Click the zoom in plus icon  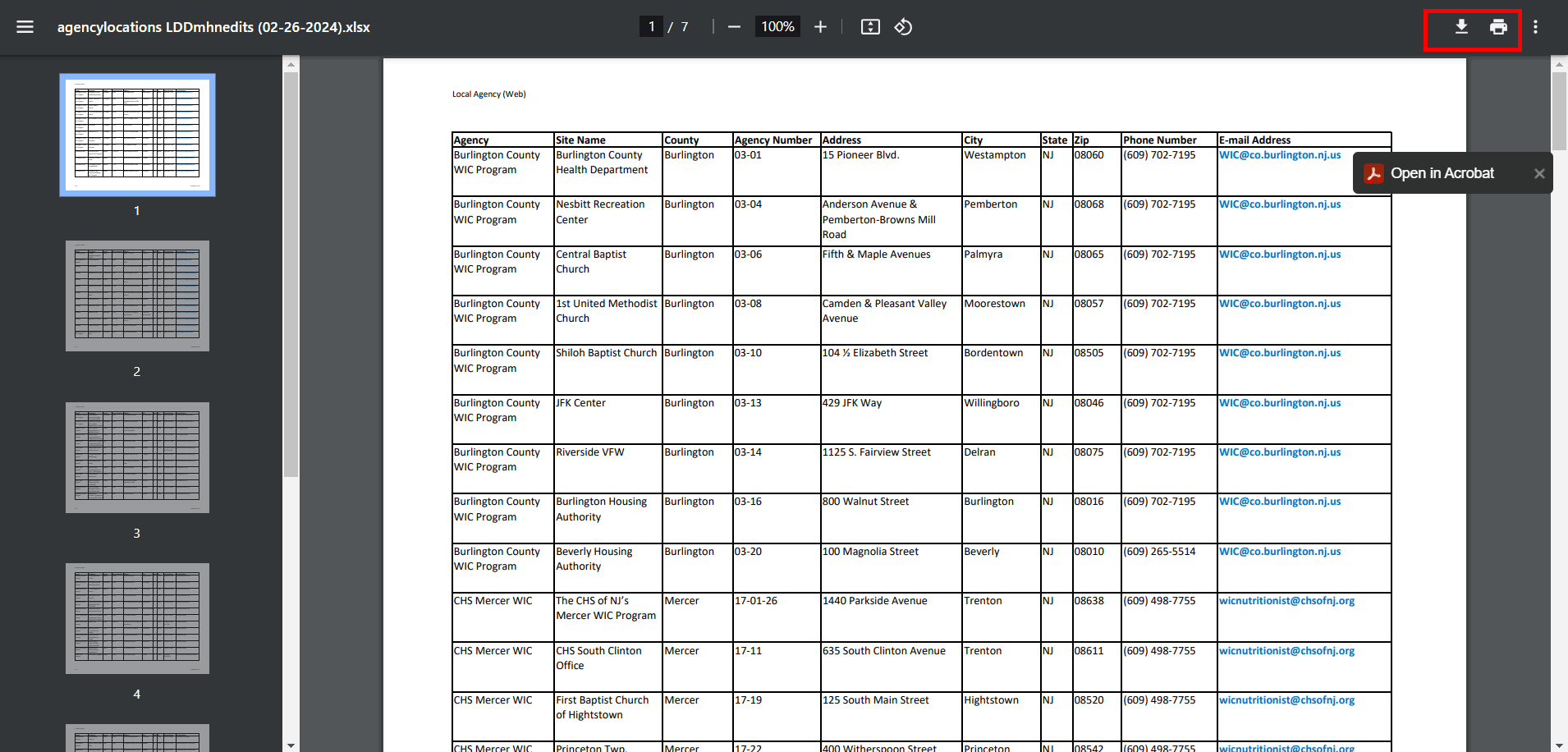[820, 27]
